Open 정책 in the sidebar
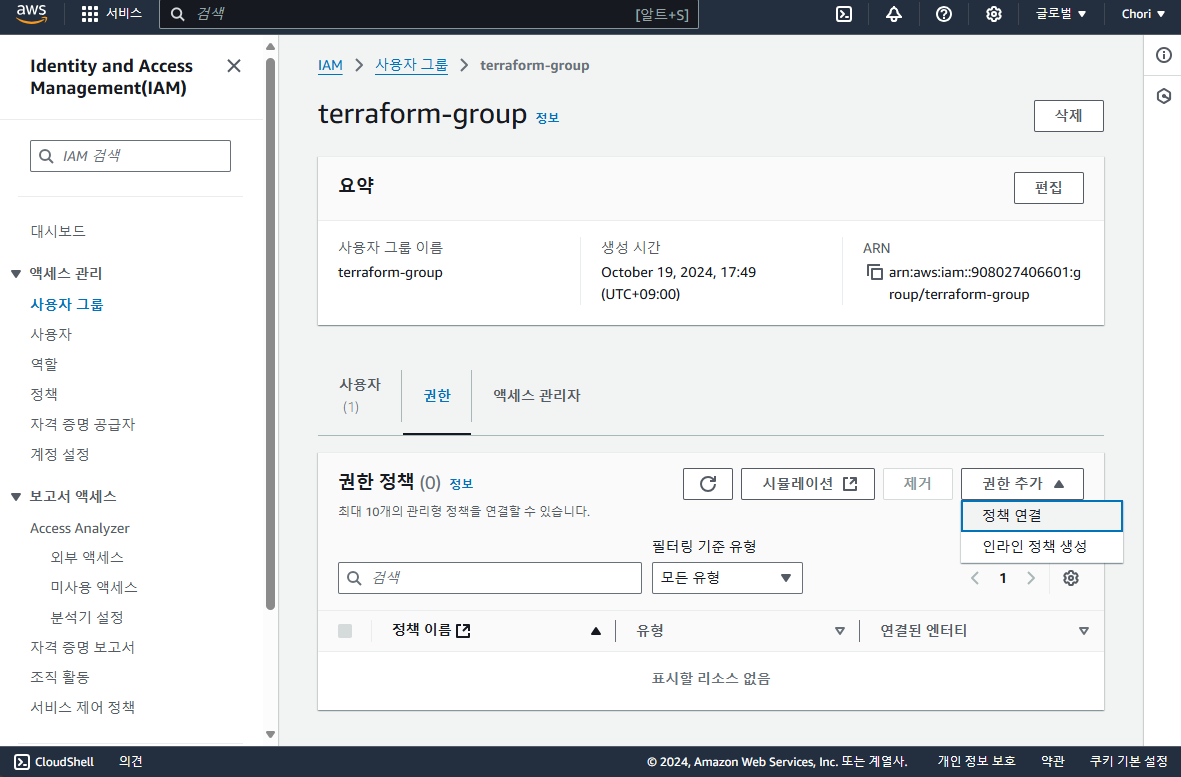This screenshot has width=1181, height=777. [x=44, y=395]
